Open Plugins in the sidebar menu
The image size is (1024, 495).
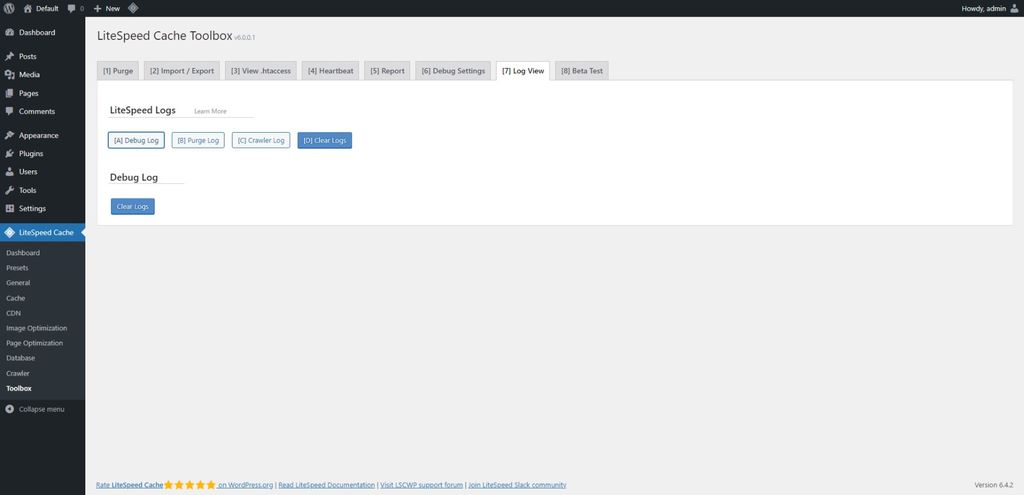tap(31, 154)
